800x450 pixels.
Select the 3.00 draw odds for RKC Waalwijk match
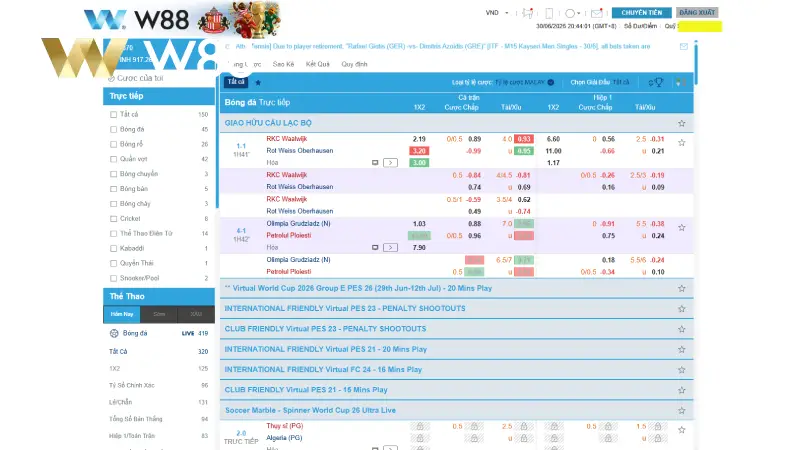coord(419,163)
